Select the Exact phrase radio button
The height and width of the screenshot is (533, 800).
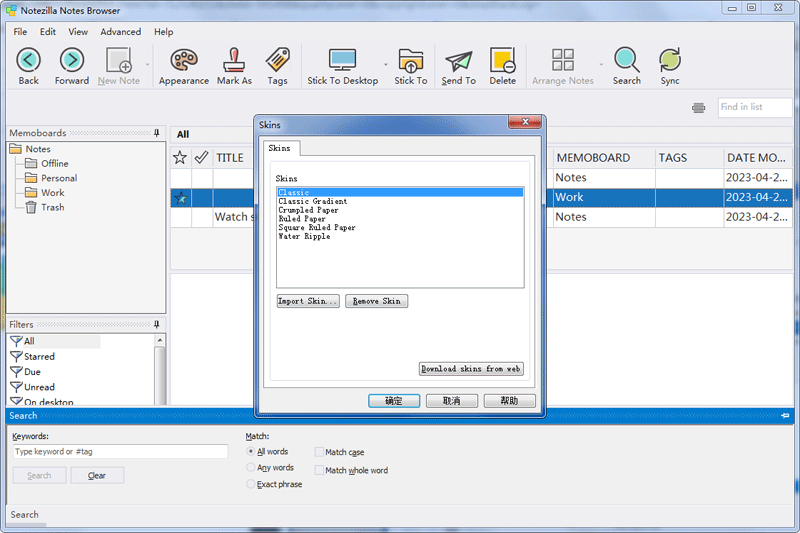pyautogui.click(x=251, y=484)
